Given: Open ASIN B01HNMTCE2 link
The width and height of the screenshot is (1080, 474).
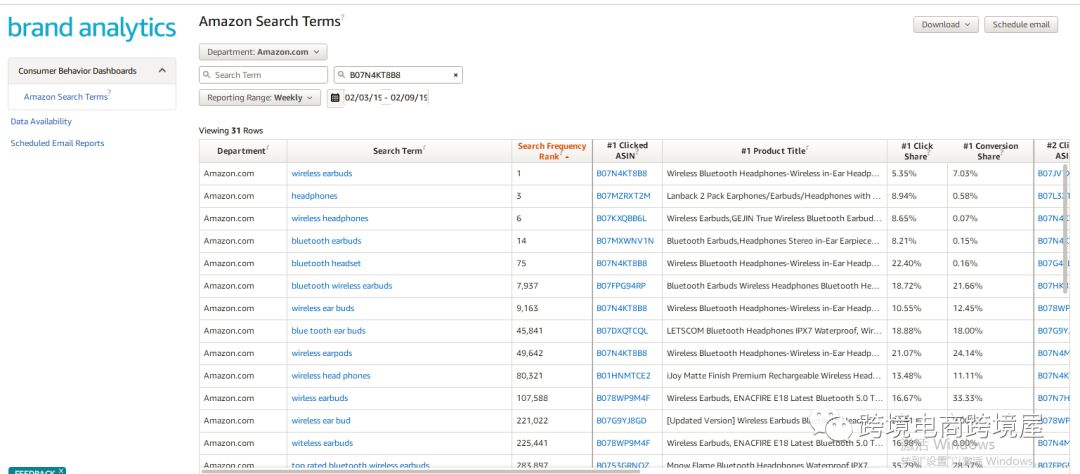Looking at the screenshot, I should tap(623, 375).
